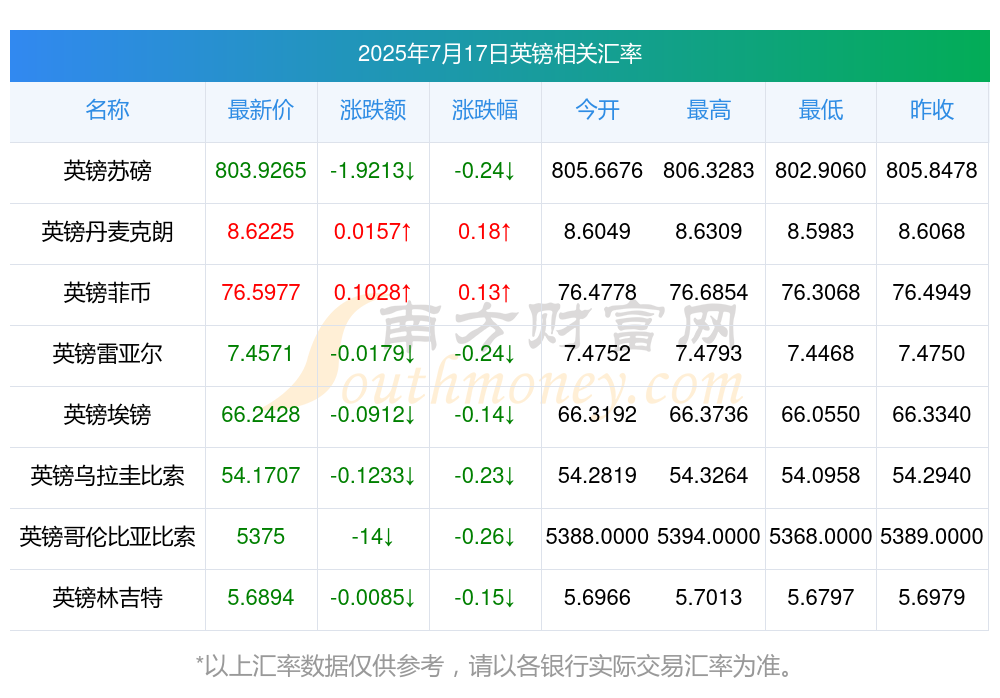
Task: Click previous close 5.6979
Action: [x=932, y=598]
